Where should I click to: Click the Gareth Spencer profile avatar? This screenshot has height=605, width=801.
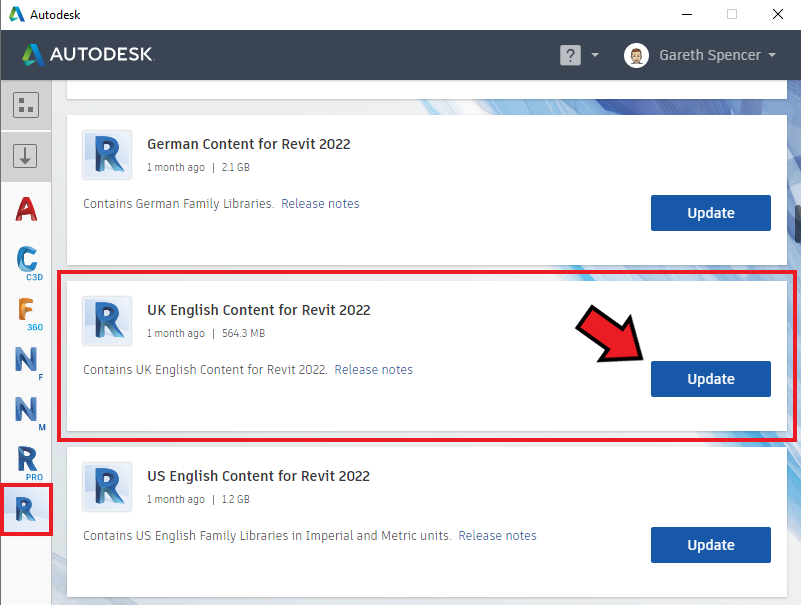pyautogui.click(x=636, y=55)
